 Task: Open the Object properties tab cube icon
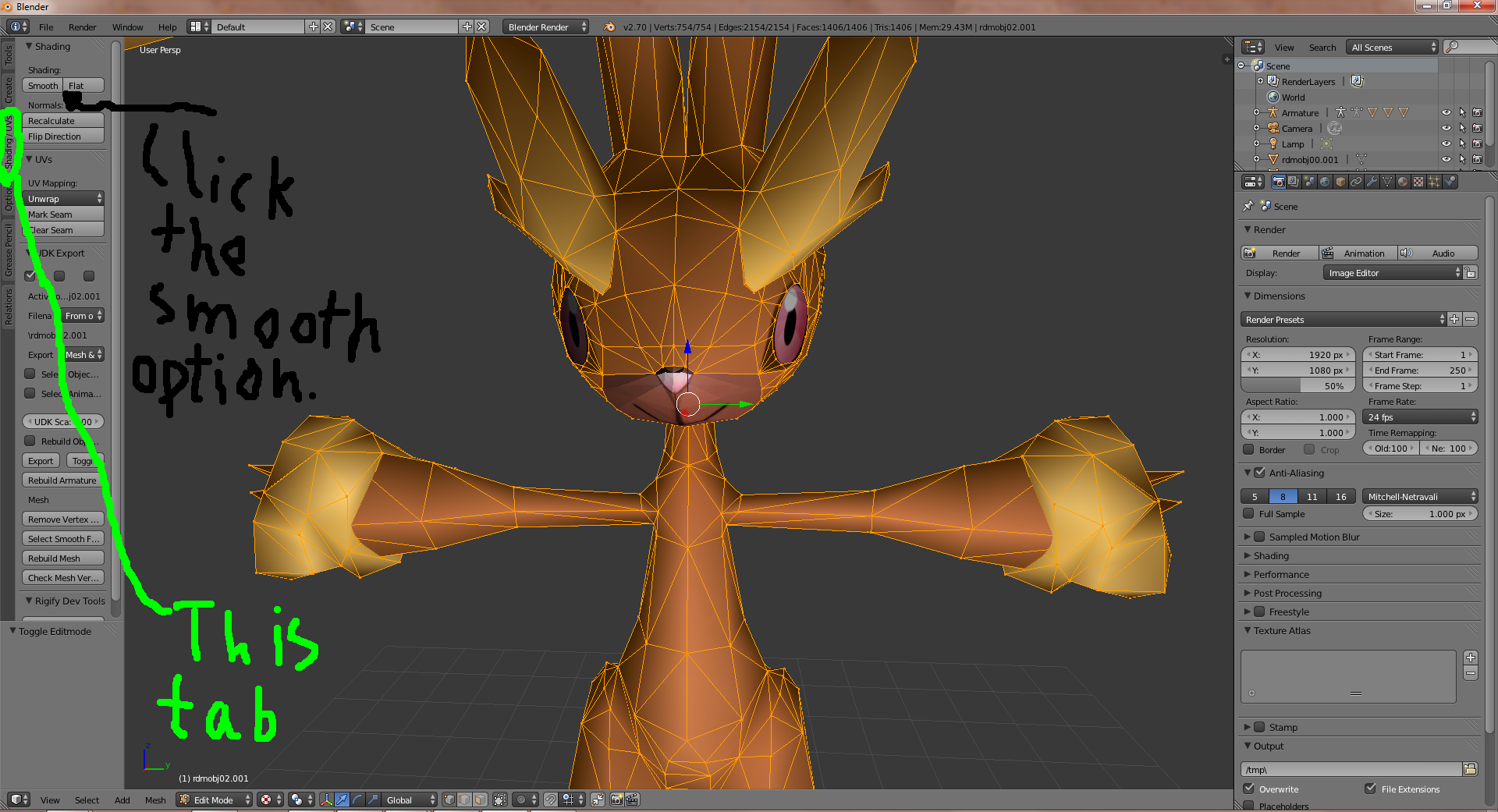click(1340, 182)
